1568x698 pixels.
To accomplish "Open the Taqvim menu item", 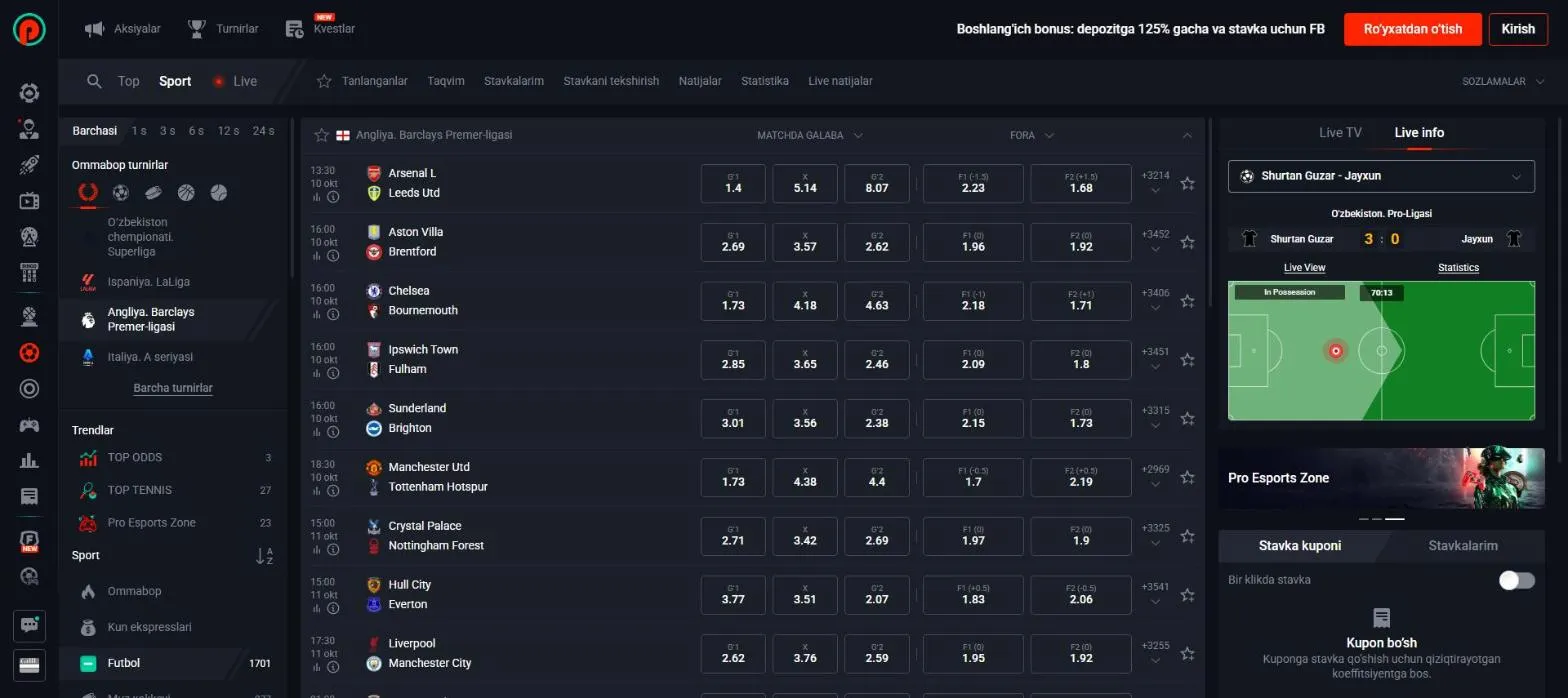I will (x=446, y=81).
